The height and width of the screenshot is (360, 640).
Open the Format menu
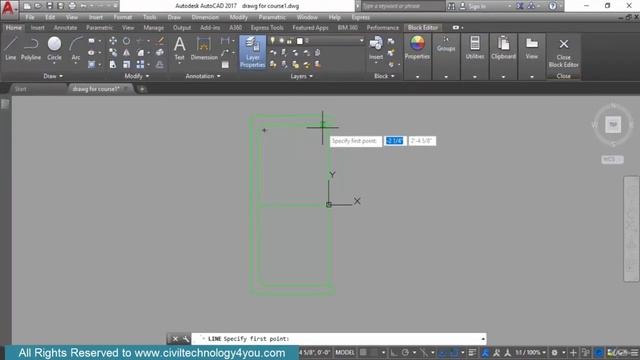pyautogui.click(x=122, y=17)
